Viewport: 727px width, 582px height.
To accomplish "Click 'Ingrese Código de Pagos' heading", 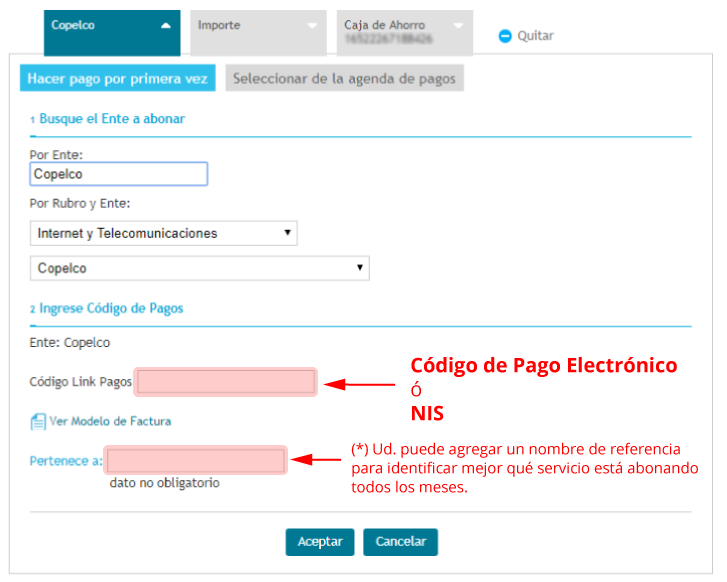I will click(111, 308).
